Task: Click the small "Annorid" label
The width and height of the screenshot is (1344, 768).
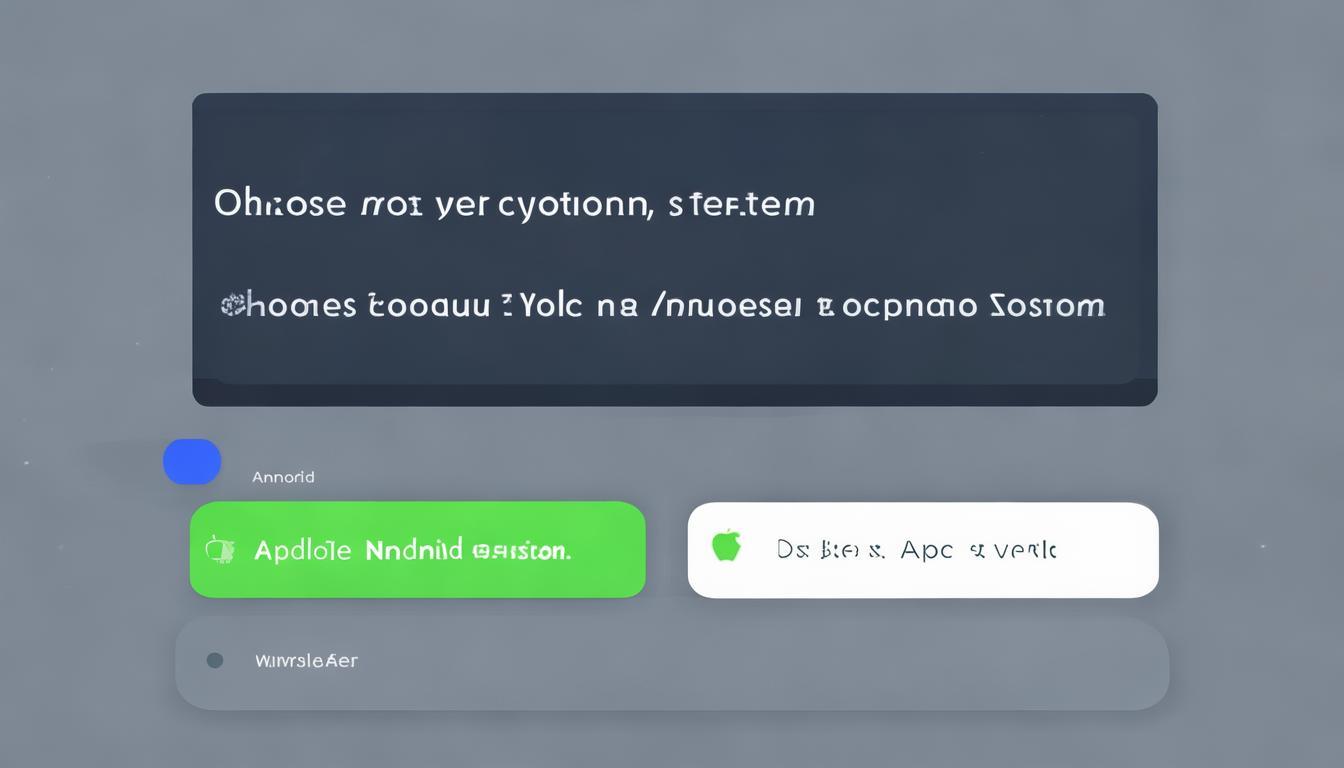Action: (x=283, y=477)
